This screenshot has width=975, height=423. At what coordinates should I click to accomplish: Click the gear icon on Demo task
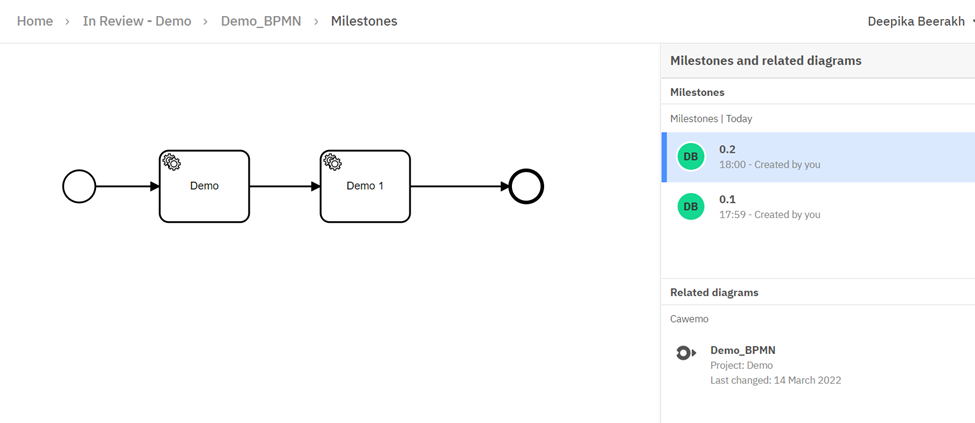(x=171, y=162)
